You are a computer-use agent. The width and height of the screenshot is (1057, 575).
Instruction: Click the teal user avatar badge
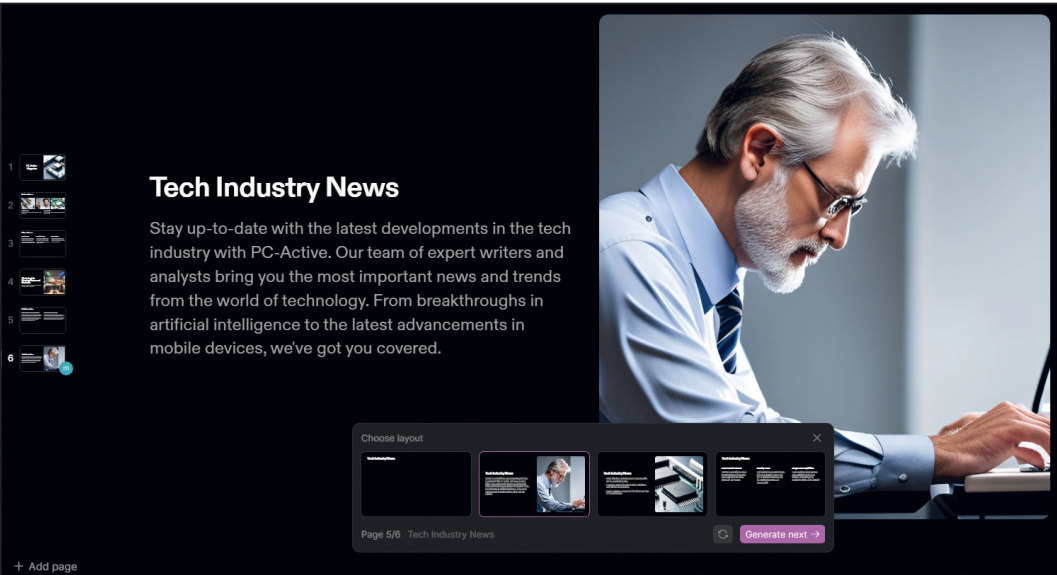(x=66, y=368)
